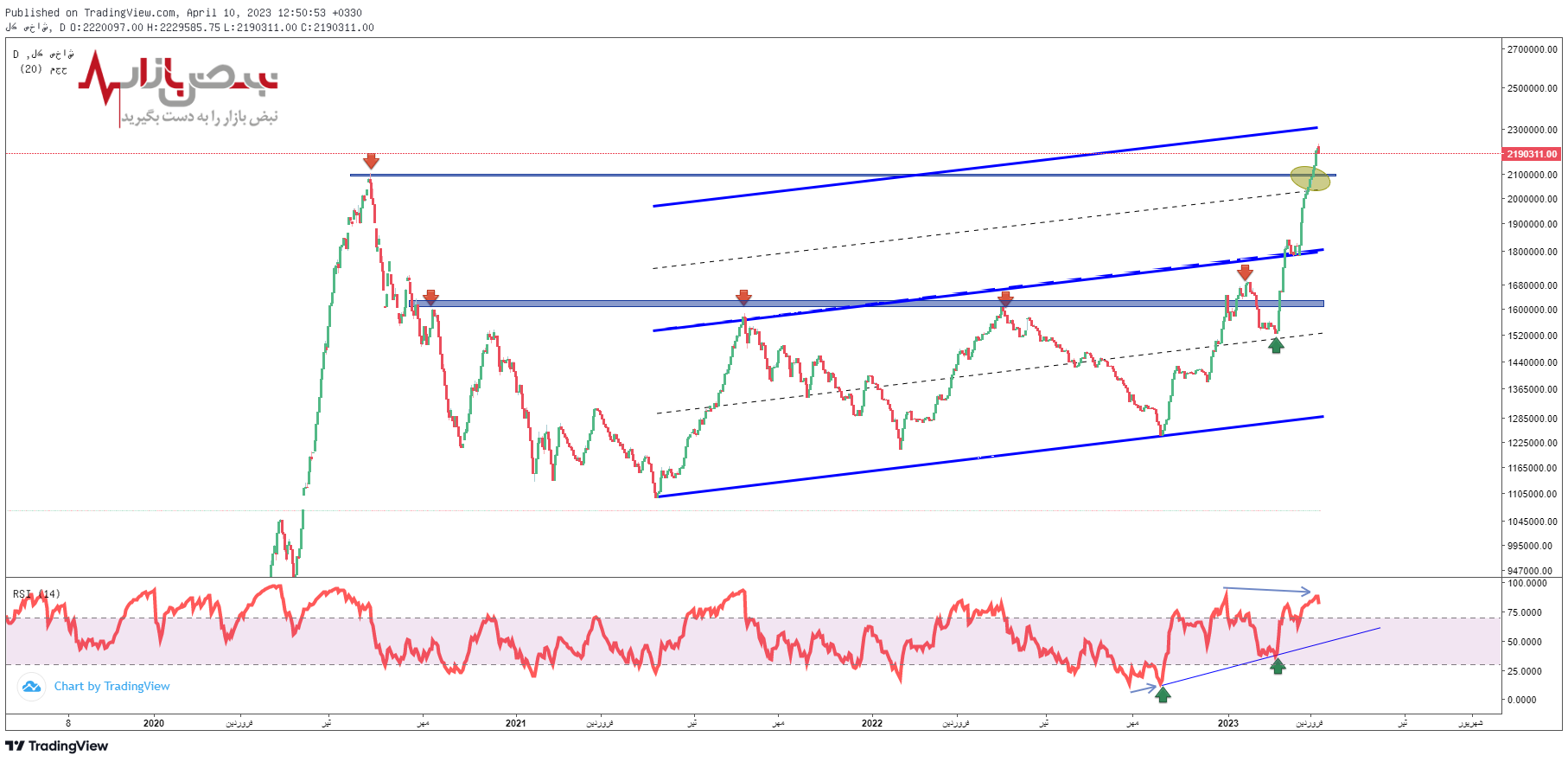Click the 1105000.00 price axis label
Viewport: 1568px width, 762px height.
pos(1532,494)
